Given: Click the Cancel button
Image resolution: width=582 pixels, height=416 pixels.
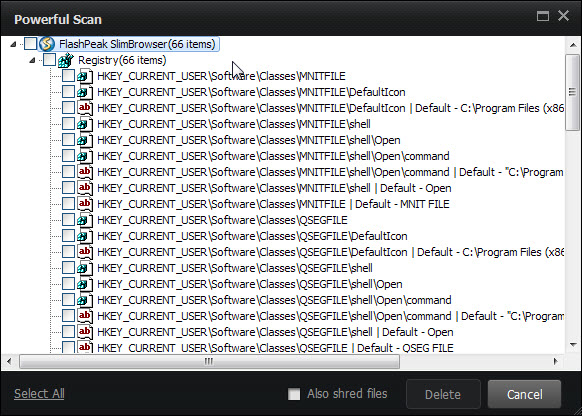Looking at the screenshot, I should coord(524,394).
